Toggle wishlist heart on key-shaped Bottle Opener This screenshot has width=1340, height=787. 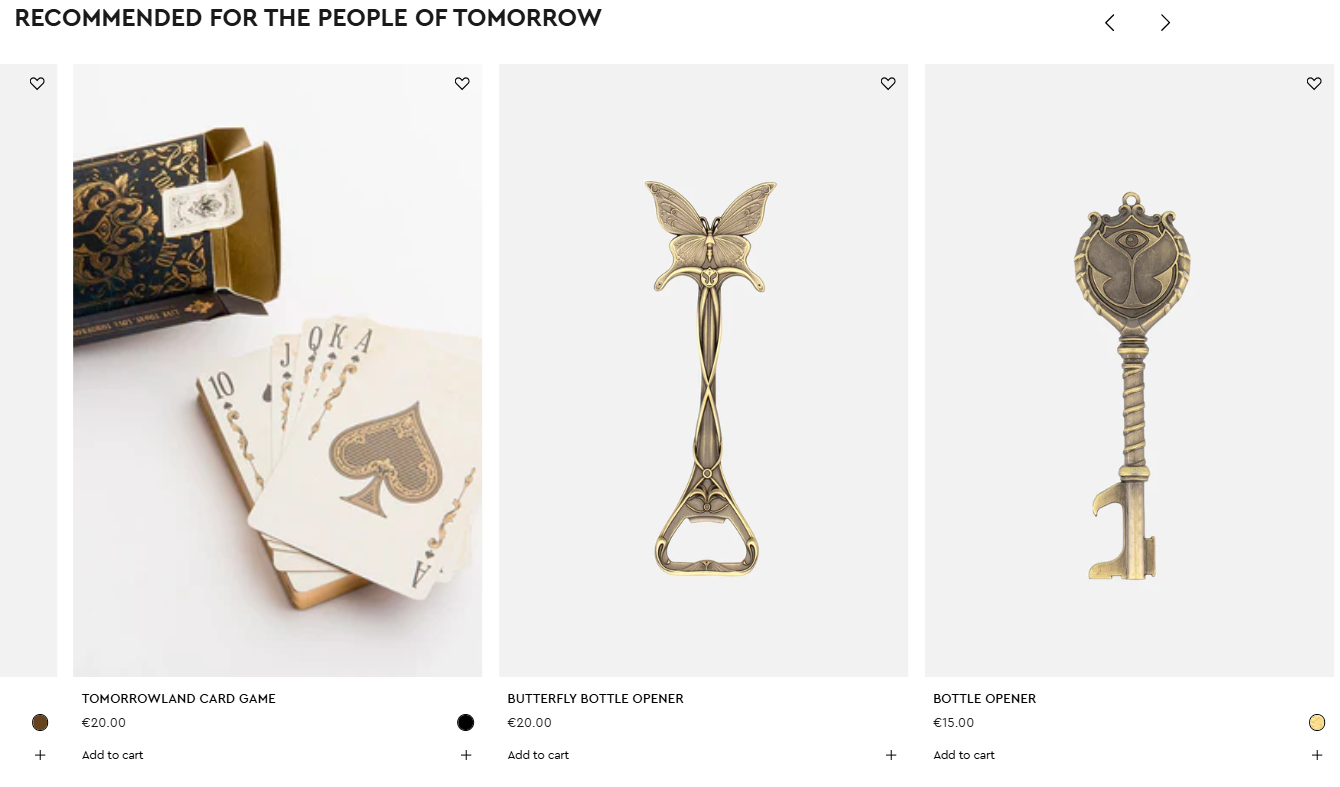(x=1314, y=84)
